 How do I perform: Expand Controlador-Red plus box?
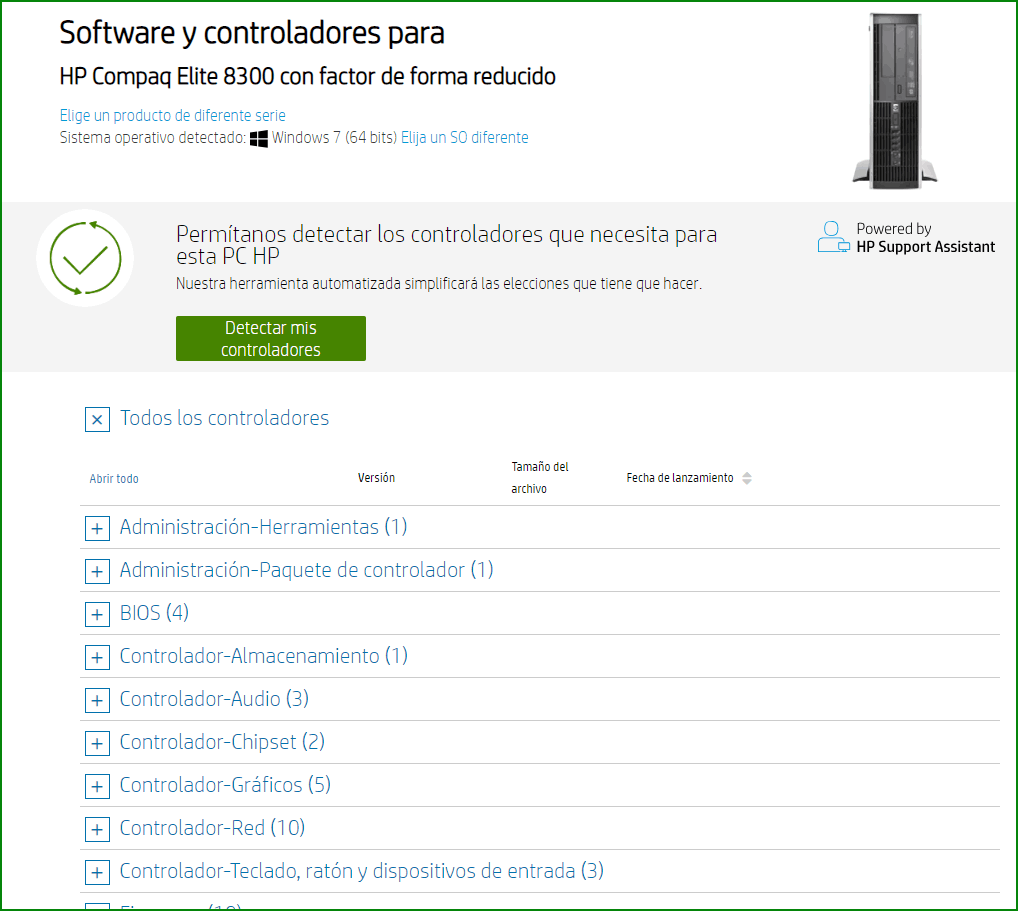(x=97, y=829)
